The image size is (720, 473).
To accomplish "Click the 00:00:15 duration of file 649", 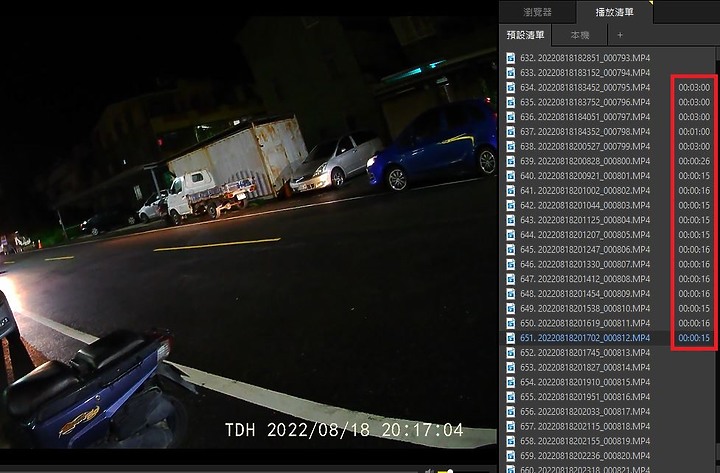I will pos(694,308).
